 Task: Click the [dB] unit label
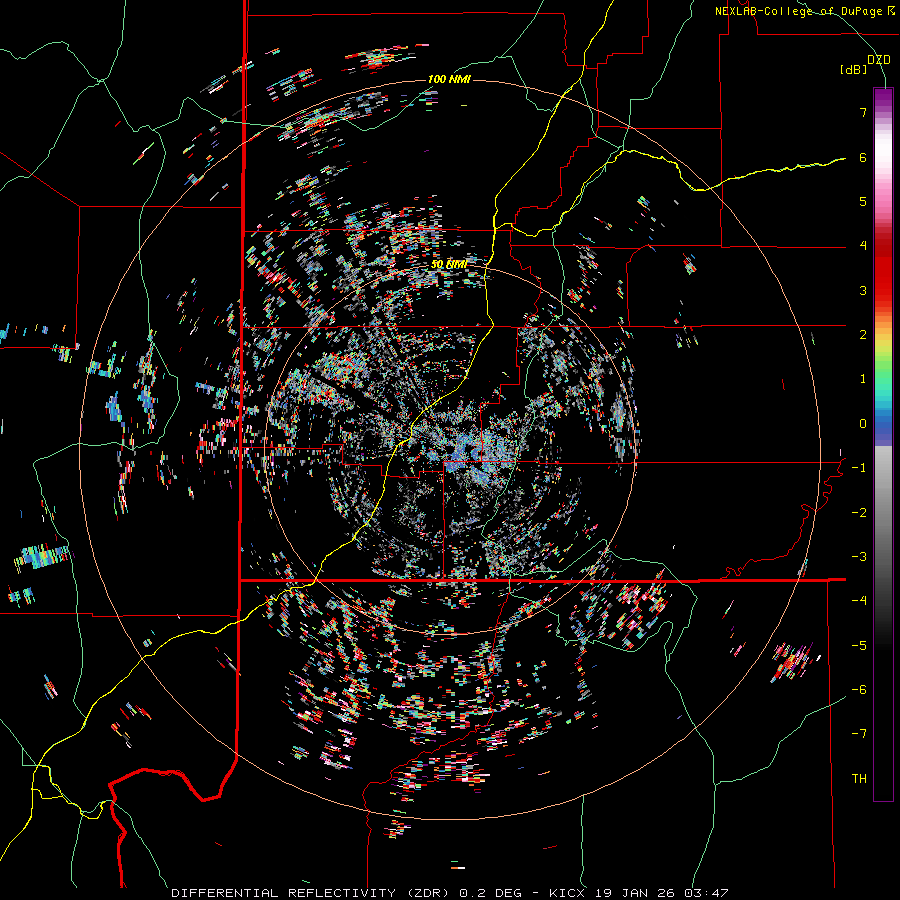[x=854, y=69]
